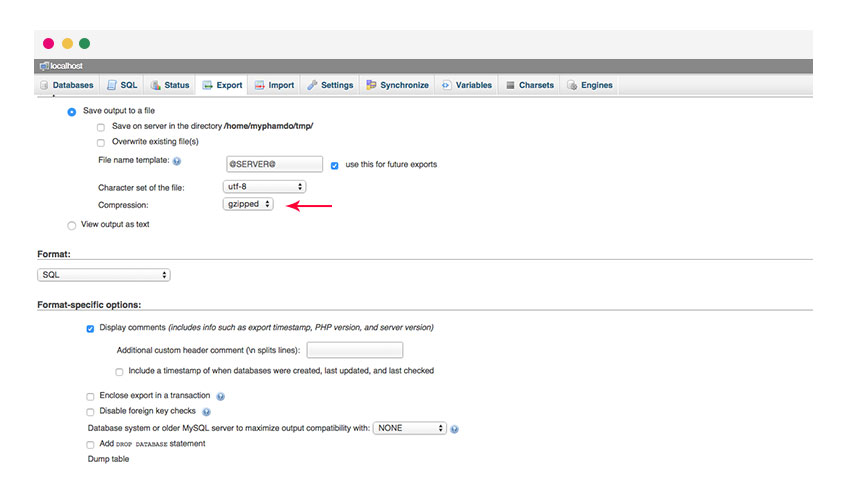This screenshot has width=850, height=500.
Task: Check Overwrite existing file(s) box
Action: 101,142
